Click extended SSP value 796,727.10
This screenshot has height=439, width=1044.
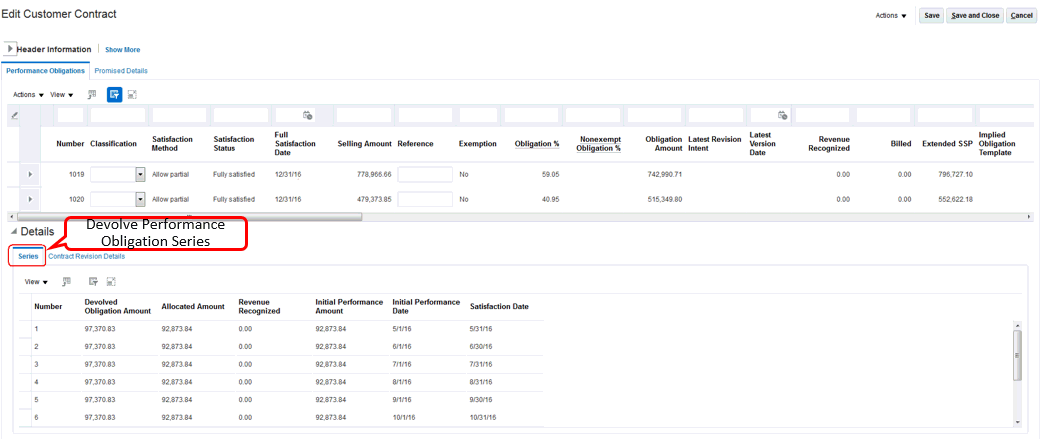(x=955, y=175)
